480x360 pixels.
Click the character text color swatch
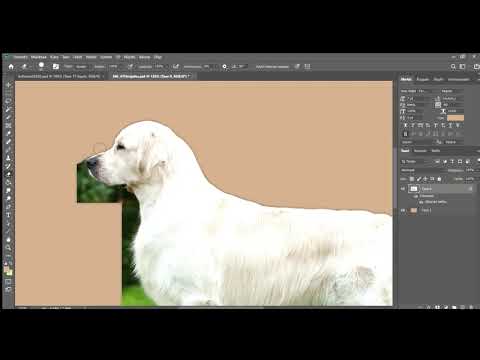click(455, 118)
